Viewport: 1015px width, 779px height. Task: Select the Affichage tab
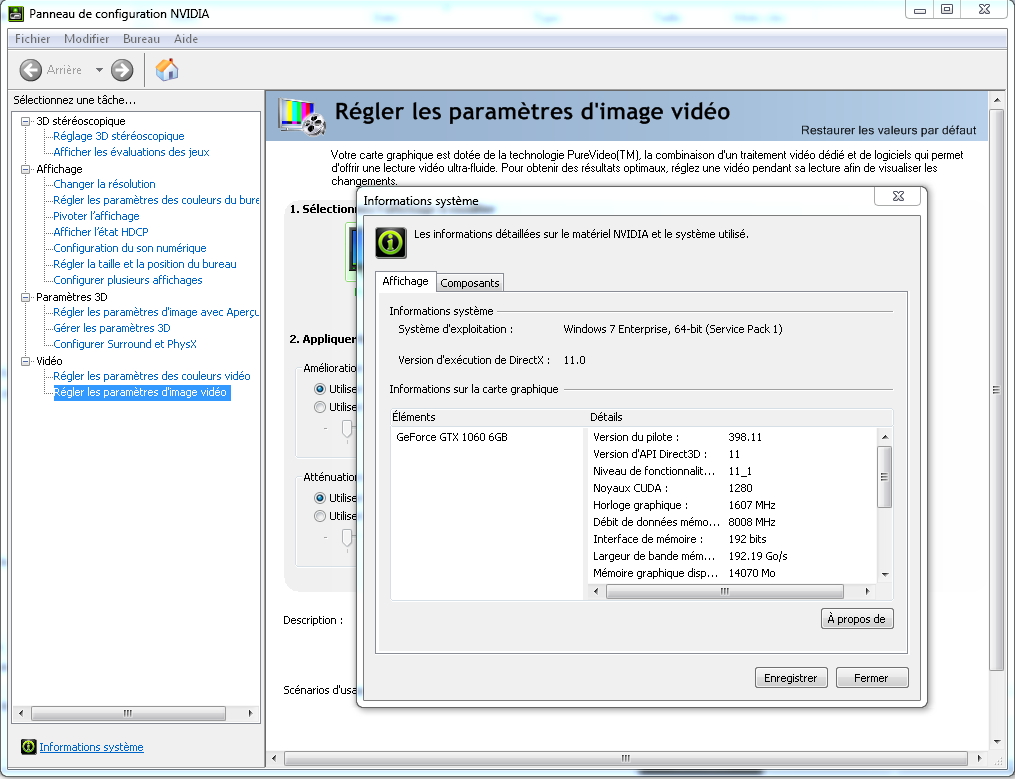coord(405,281)
